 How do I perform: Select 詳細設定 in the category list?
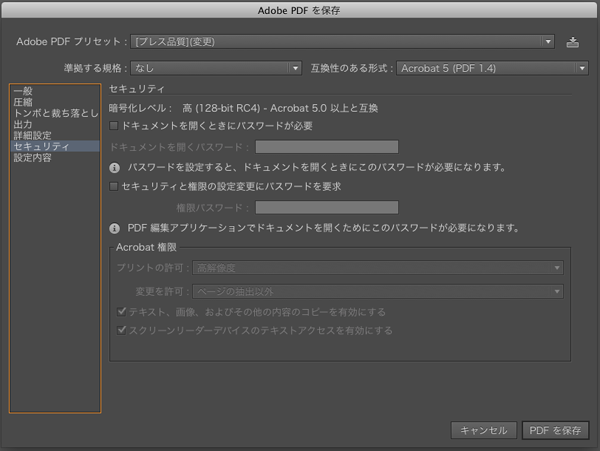[55, 135]
